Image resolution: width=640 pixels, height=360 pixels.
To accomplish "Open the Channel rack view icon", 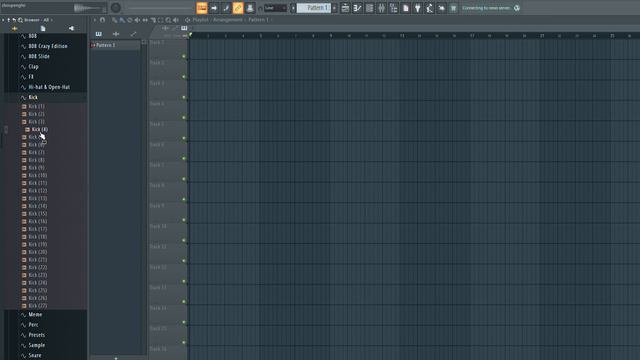I will pos(369,8).
